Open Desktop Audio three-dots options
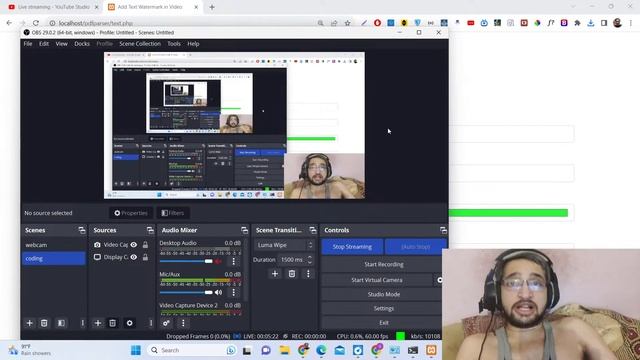The image size is (640, 360). [233, 261]
